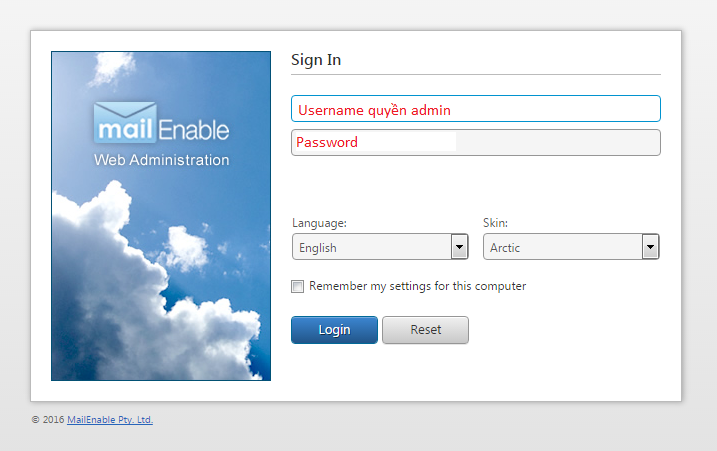The image size is (717, 451).
Task: Click the Language: label
Action: pos(319,223)
